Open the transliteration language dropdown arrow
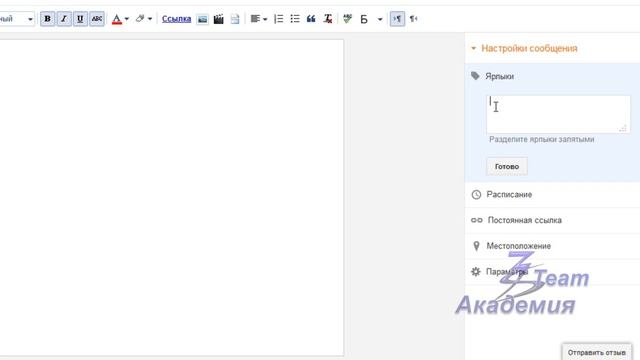This screenshot has width=640, height=360. pos(380,19)
